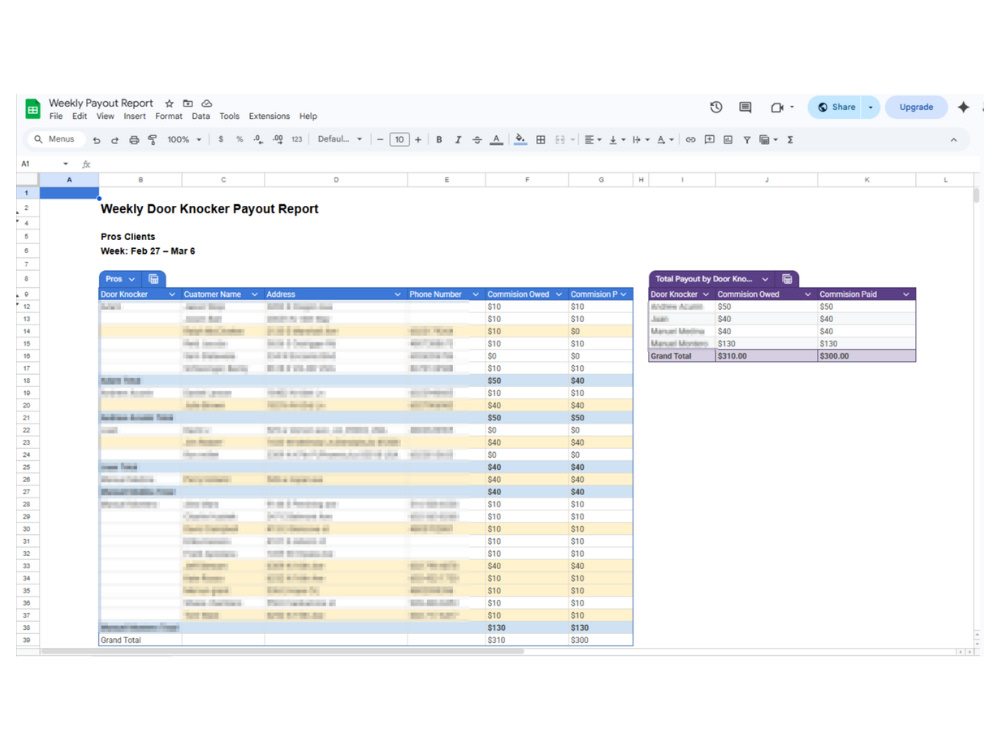
Task: Apply italic formatting
Action: pyautogui.click(x=458, y=140)
